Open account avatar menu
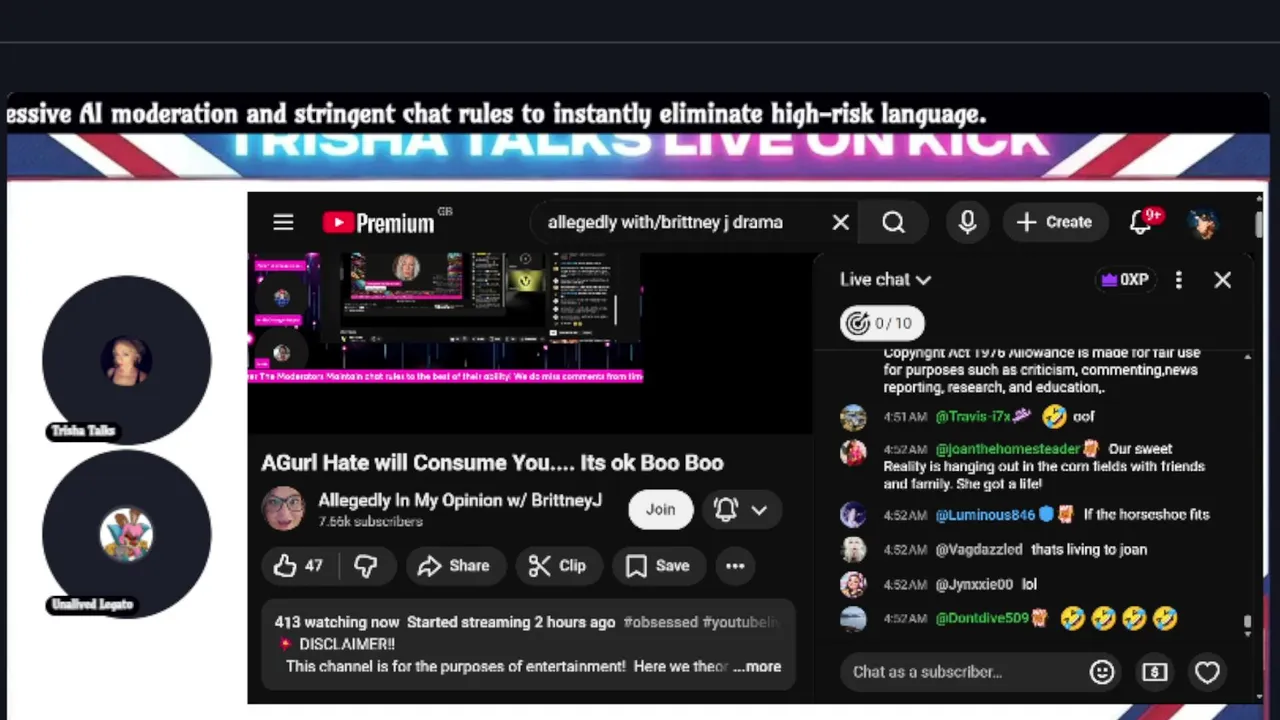1280x720 pixels. pyautogui.click(x=1204, y=222)
